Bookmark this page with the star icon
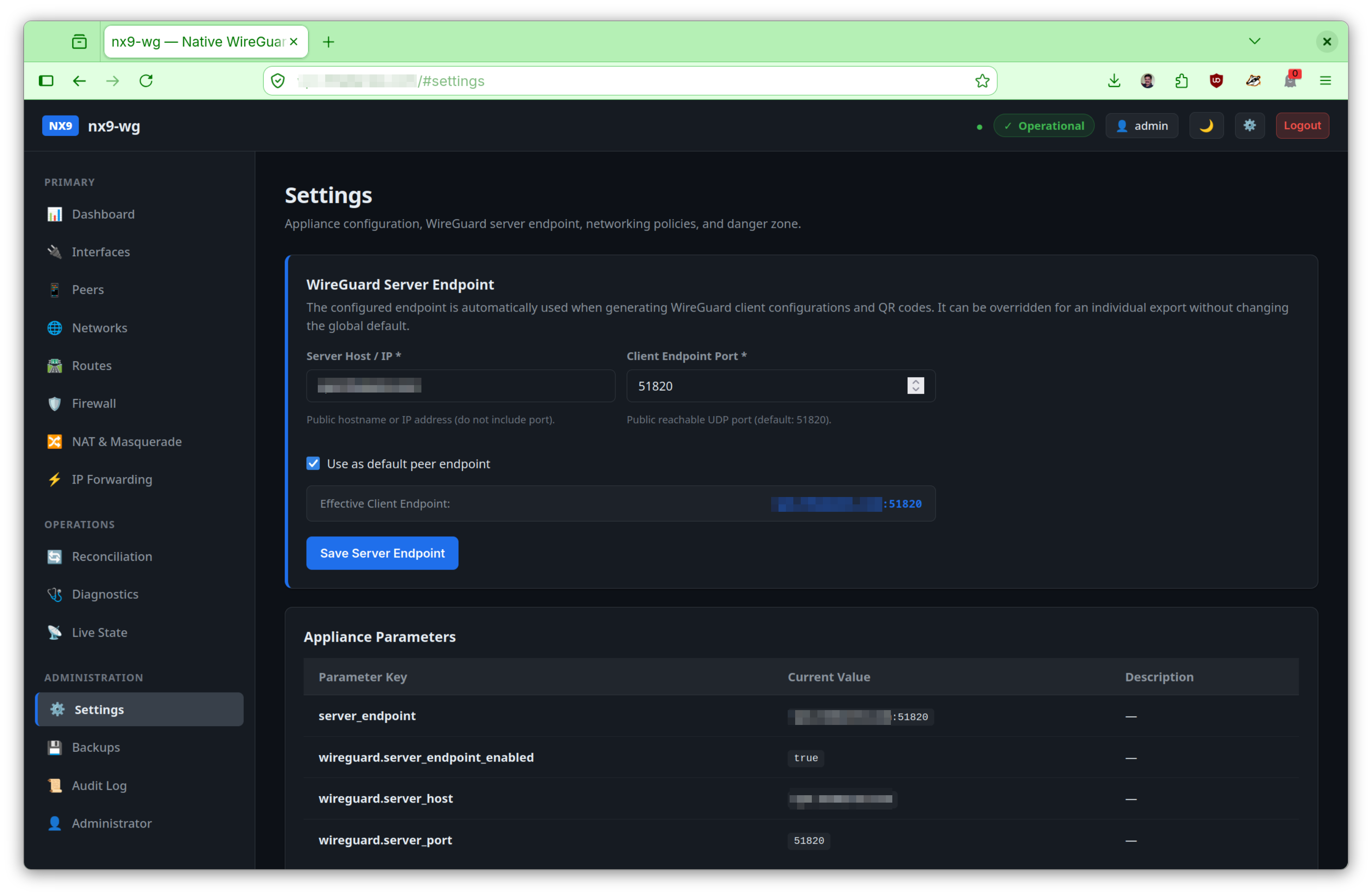The width and height of the screenshot is (1372, 896). tap(983, 80)
